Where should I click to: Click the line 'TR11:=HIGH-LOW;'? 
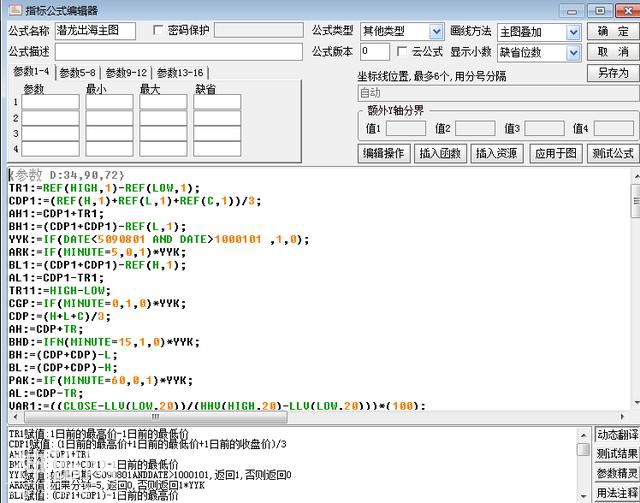[60, 291]
